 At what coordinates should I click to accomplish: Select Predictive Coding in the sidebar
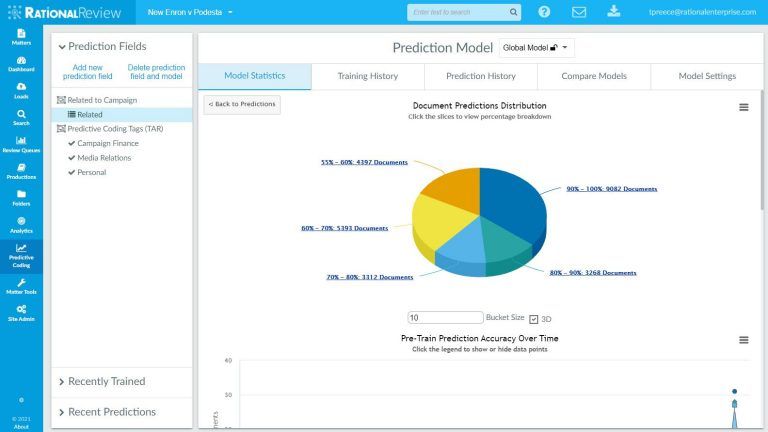[21, 256]
